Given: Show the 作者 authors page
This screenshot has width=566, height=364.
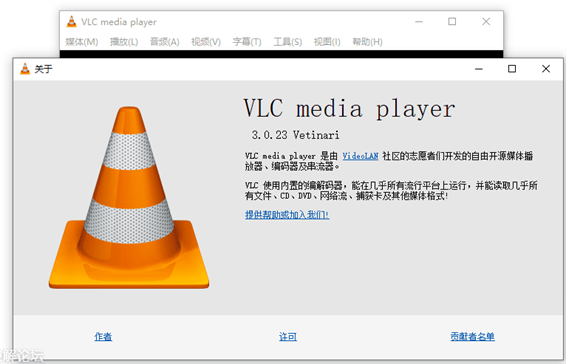Looking at the screenshot, I should pos(103,337).
